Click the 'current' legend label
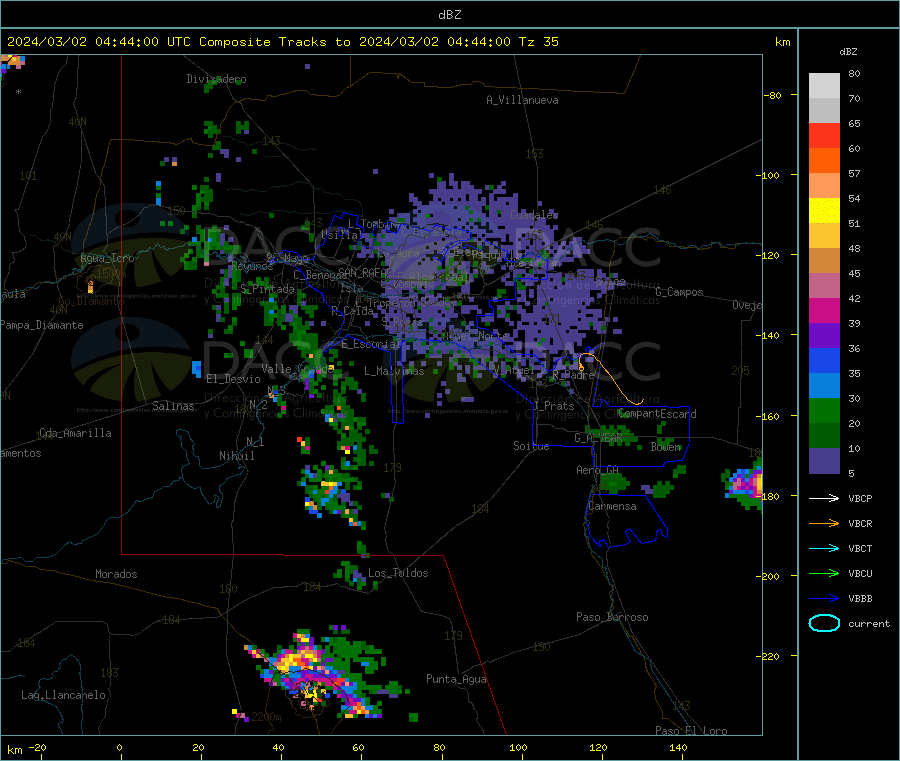The height and width of the screenshot is (761, 900). pos(869,624)
